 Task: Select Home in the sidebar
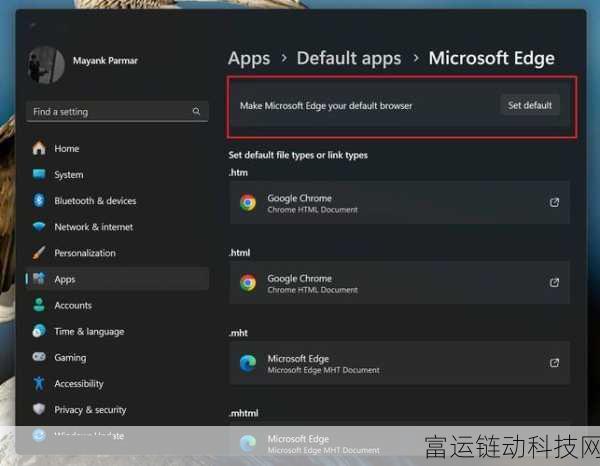pyautogui.click(x=67, y=148)
